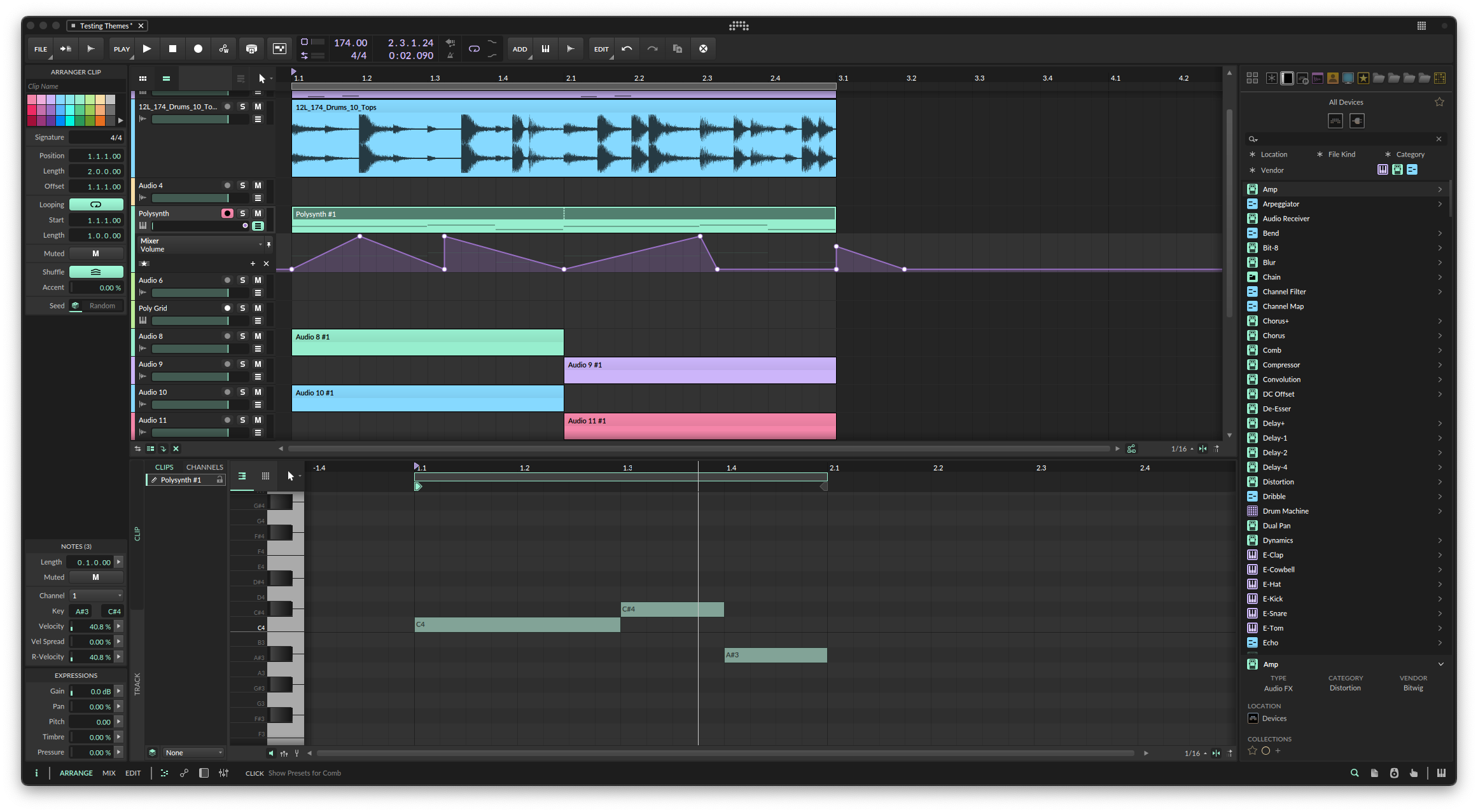
Task: Expand the Compressor device entry
Action: pyautogui.click(x=1439, y=364)
